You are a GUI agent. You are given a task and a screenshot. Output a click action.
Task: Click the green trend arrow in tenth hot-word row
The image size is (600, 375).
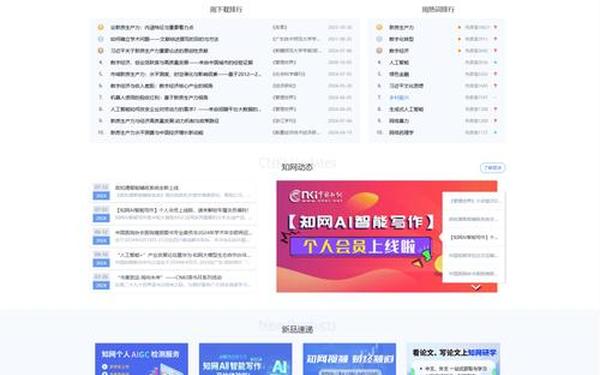(496, 132)
